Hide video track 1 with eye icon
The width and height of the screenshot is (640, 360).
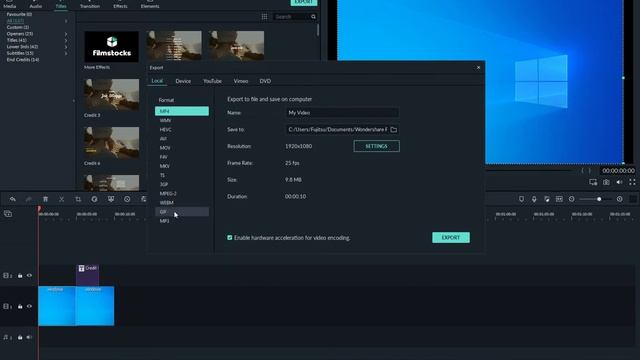29,306
